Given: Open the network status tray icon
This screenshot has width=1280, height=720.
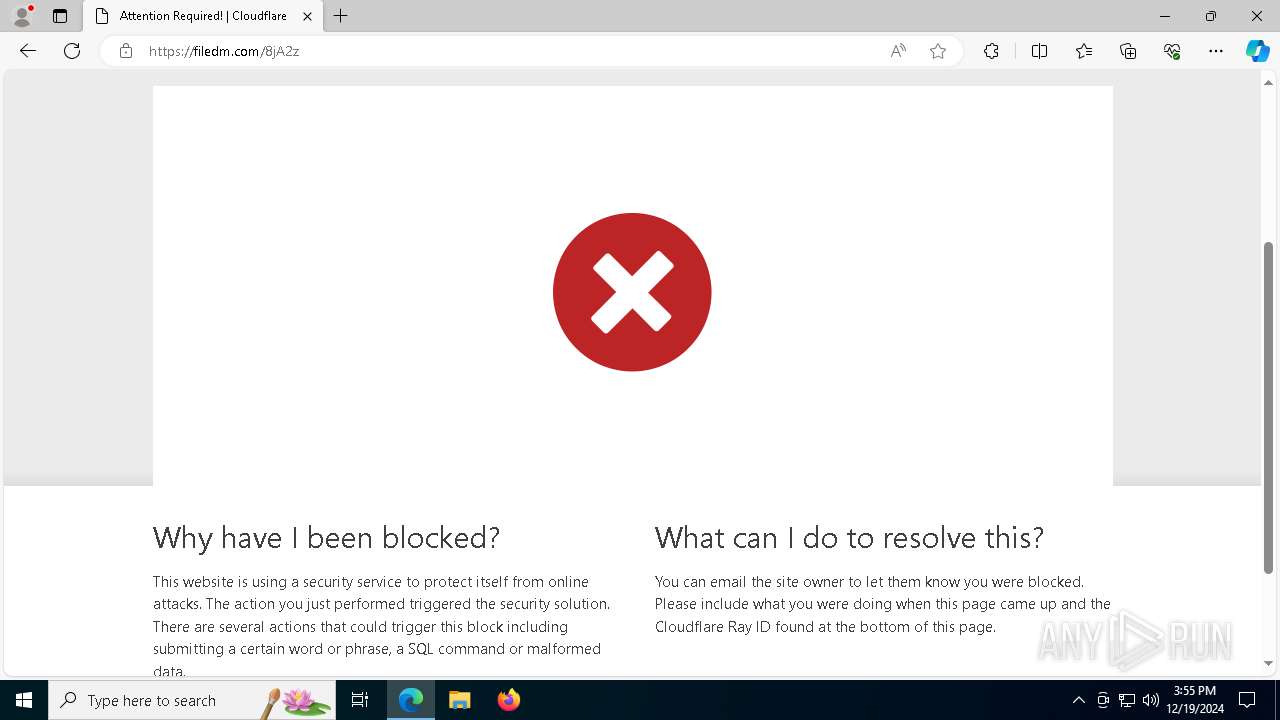Looking at the screenshot, I should [x=1127, y=700].
